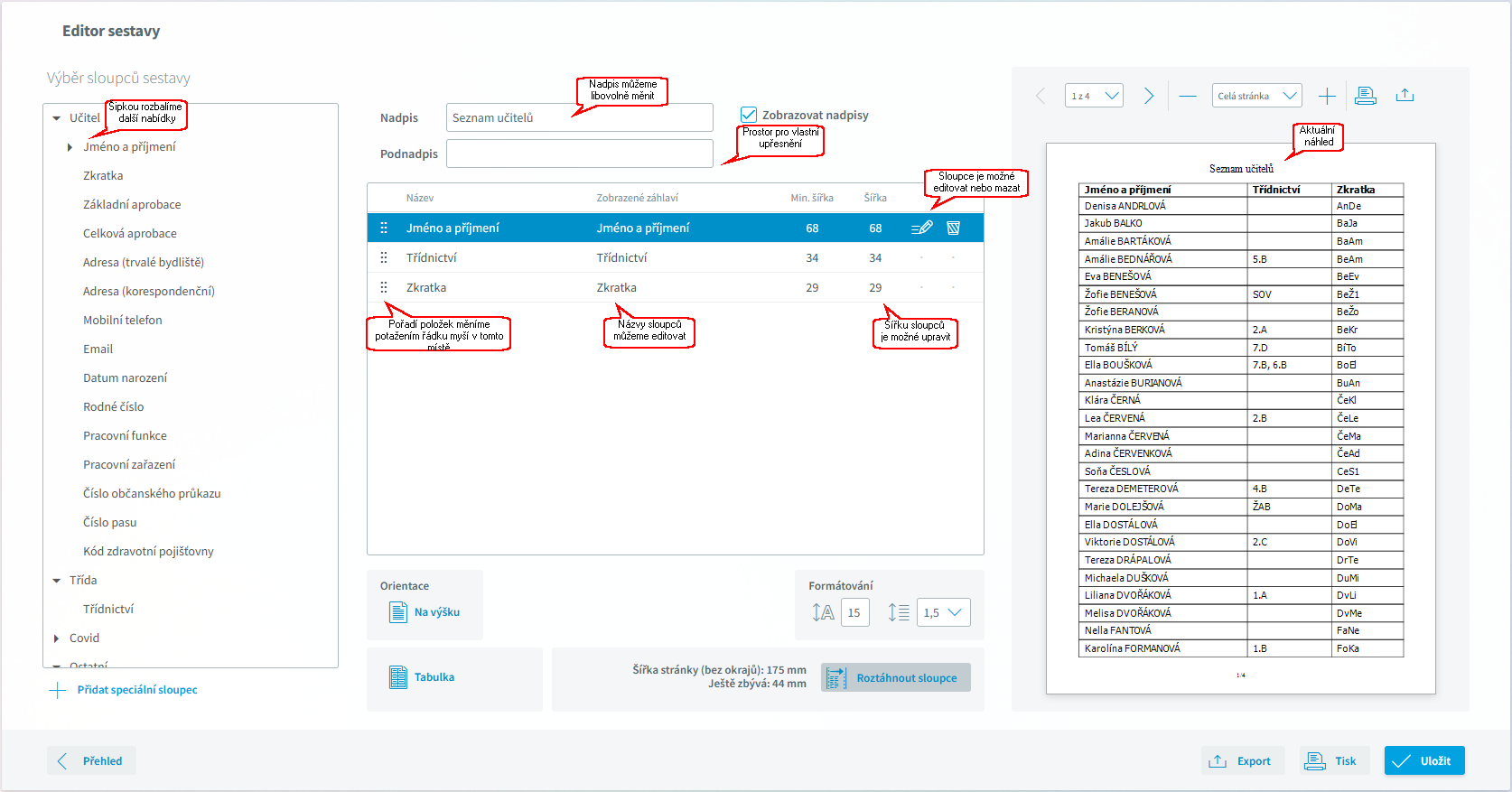Click into the Podnadpis input field

click(579, 154)
